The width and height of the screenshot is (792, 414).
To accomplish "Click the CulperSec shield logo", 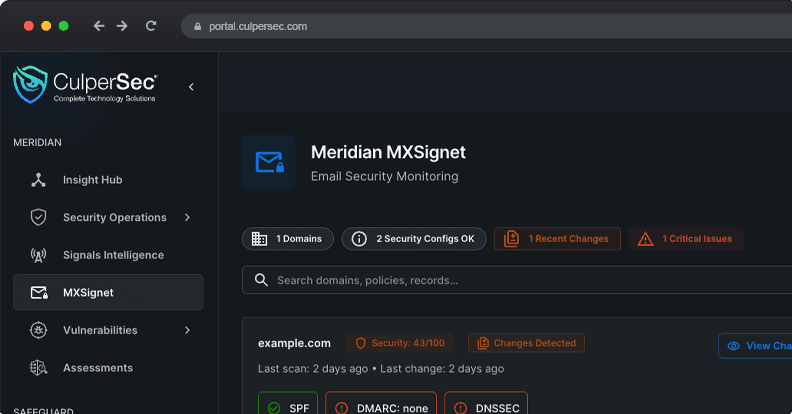I will pos(30,84).
